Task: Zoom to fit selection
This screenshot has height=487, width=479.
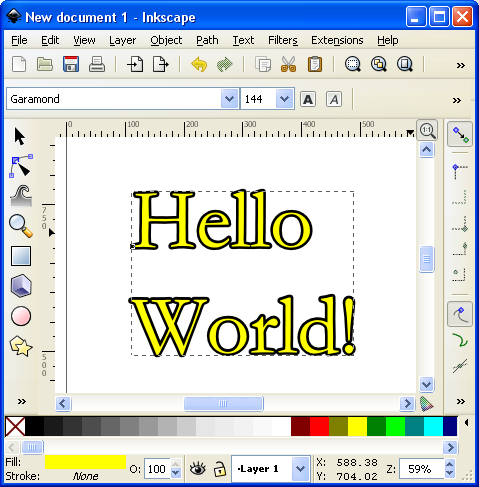Action: point(353,64)
